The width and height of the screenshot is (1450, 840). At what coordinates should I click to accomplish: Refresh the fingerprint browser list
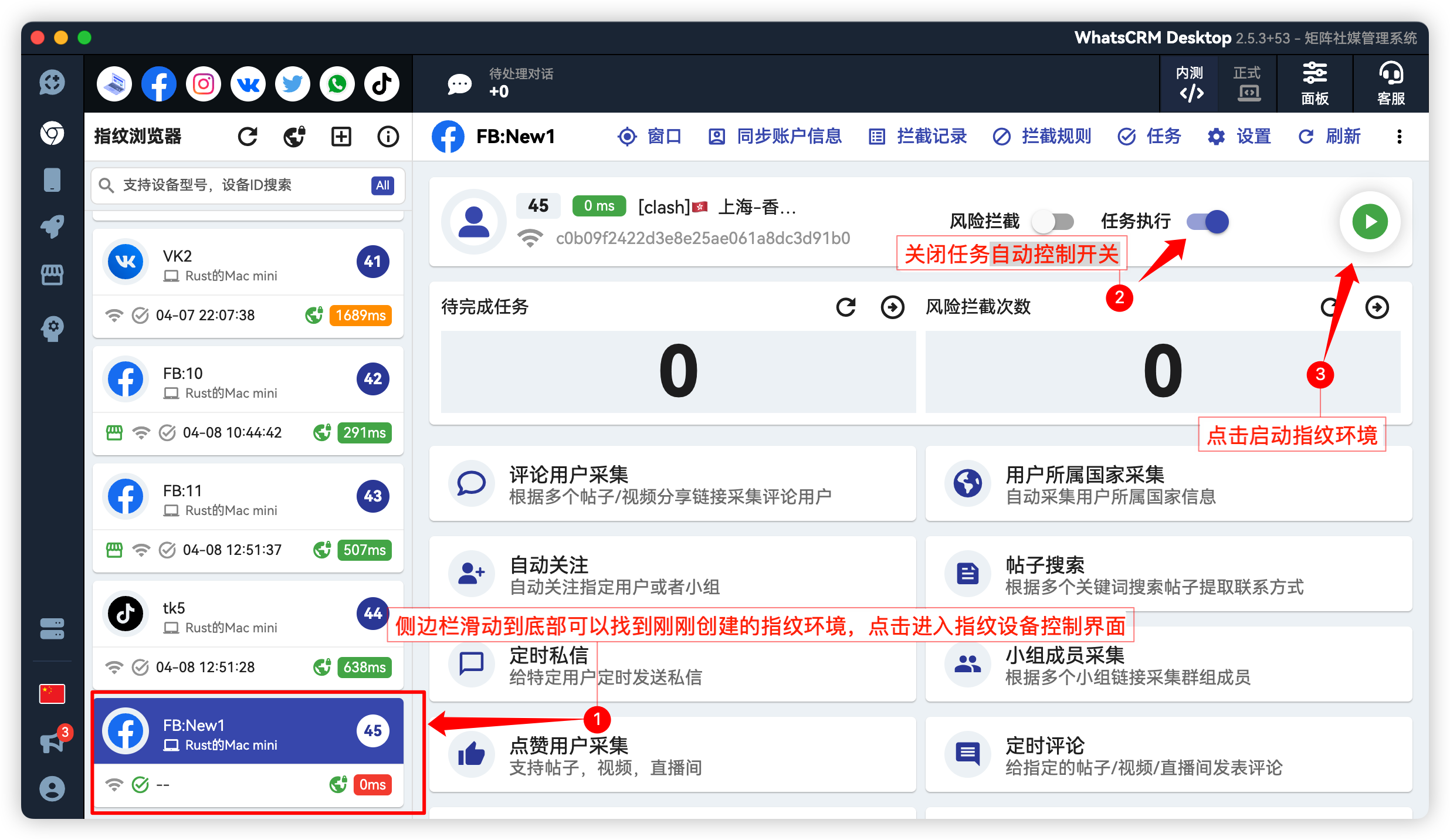click(248, 136)
